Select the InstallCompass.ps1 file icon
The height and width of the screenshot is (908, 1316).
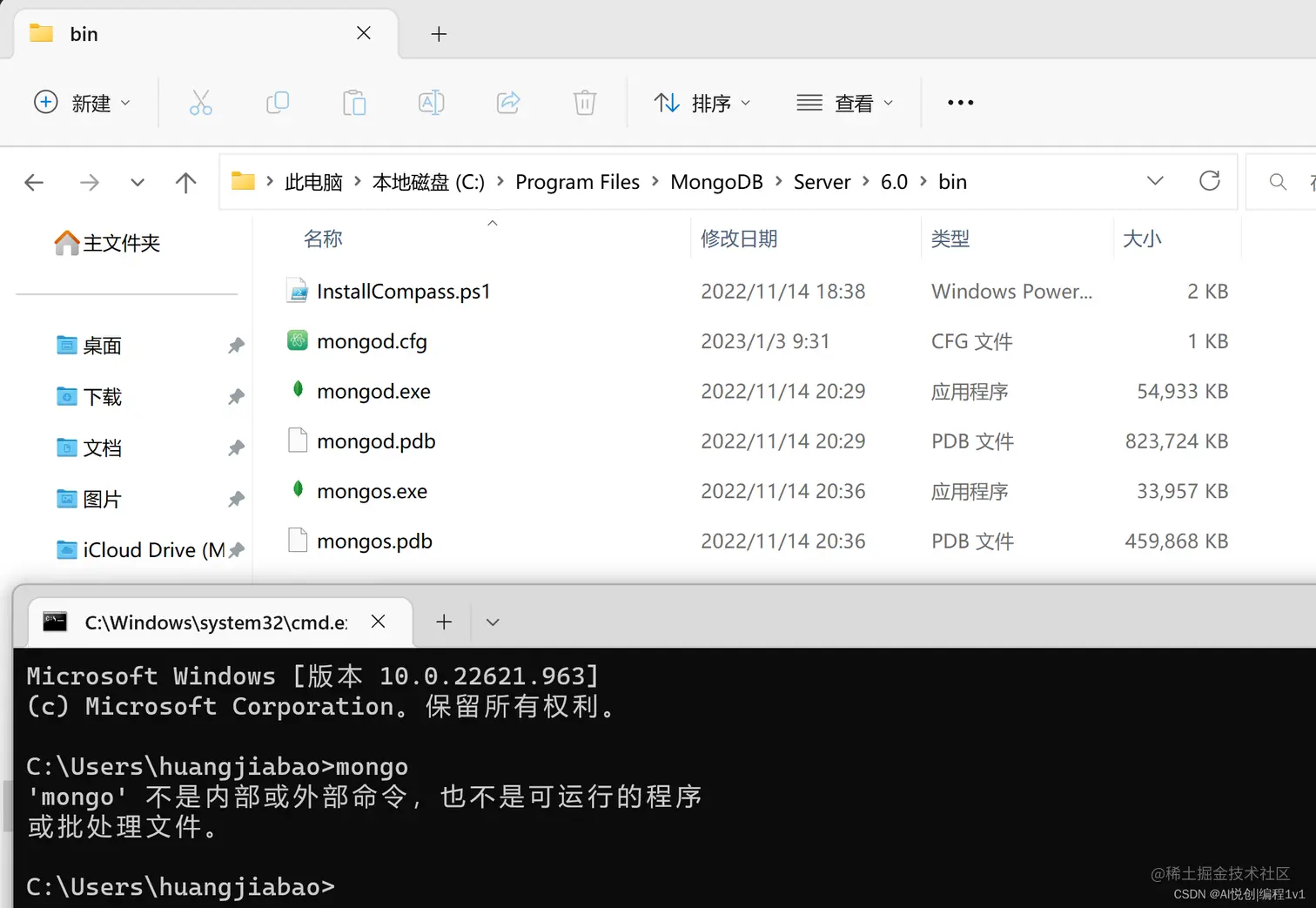[x=298, y=291]
